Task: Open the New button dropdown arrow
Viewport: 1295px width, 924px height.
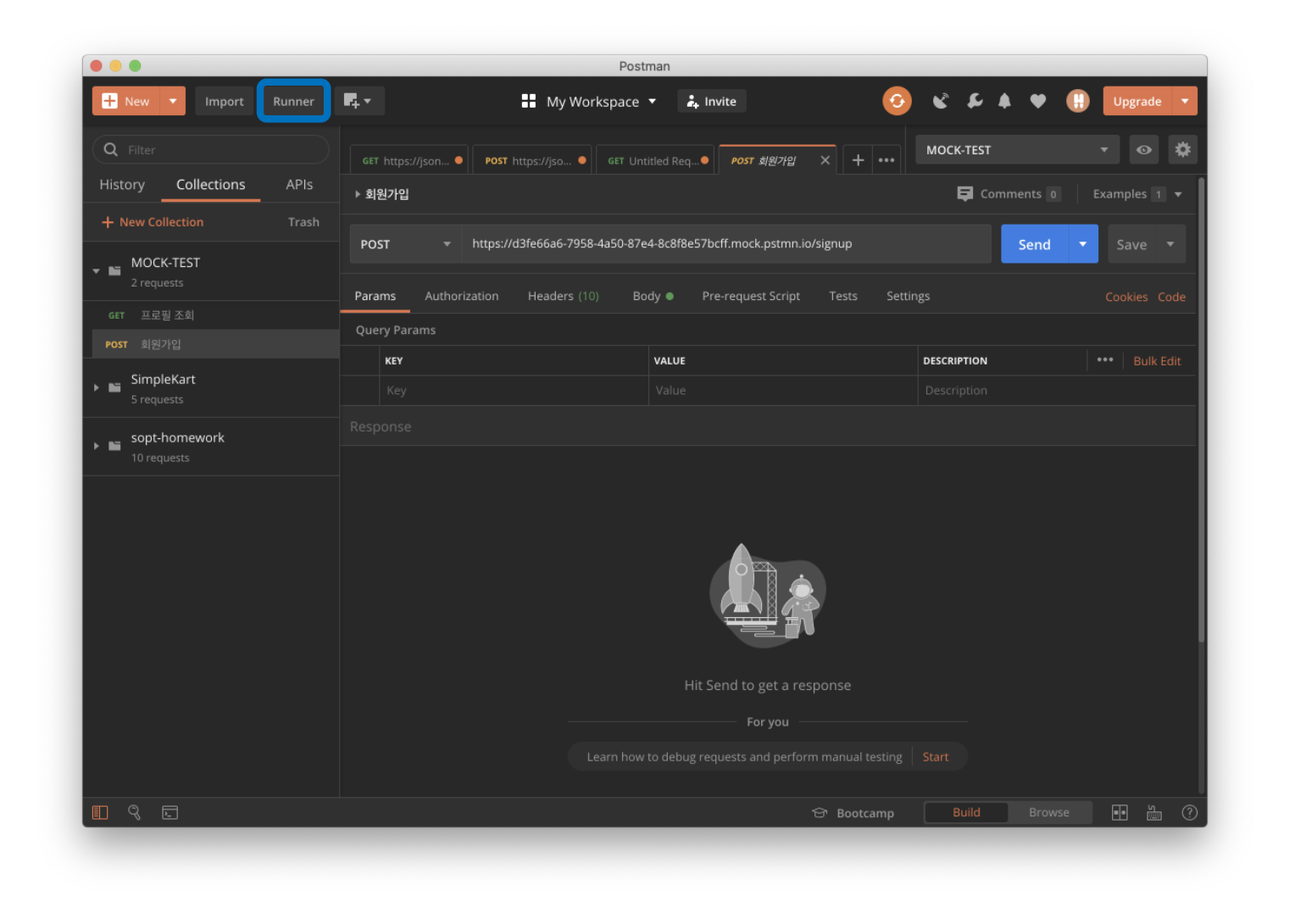Action: [x=173, y=101]
